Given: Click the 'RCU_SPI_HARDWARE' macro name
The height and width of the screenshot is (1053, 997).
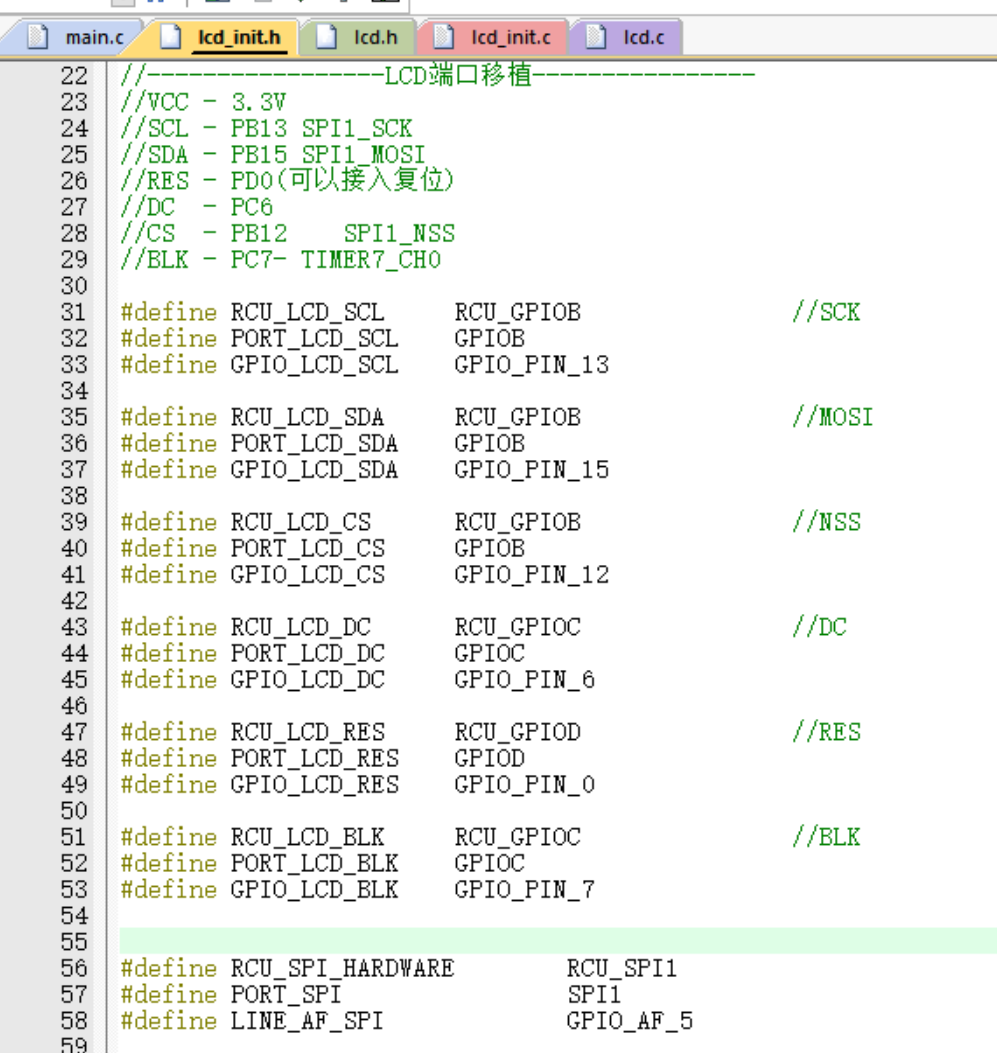Looking at the screenshot, I should pyautogui.click(x=342, y=968).
